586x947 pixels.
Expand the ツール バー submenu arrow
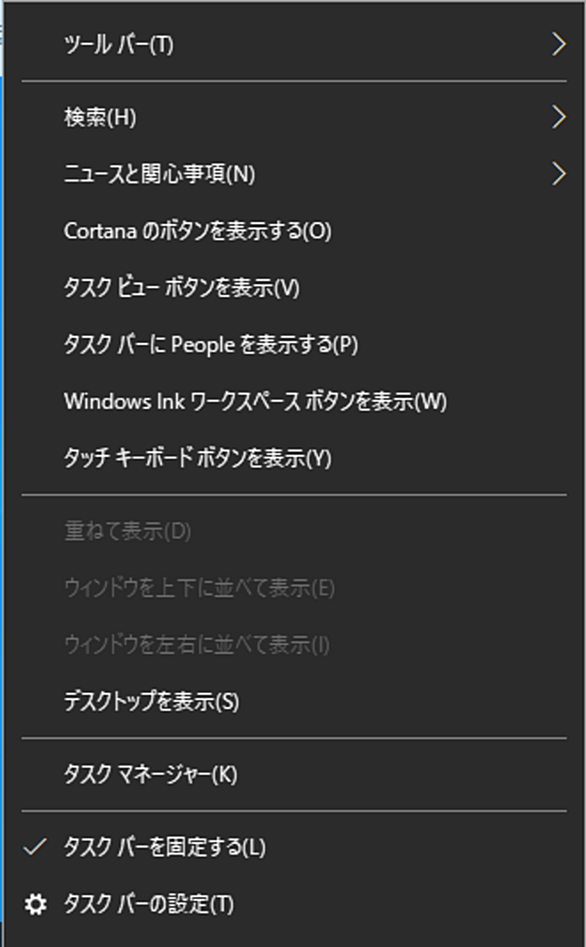pos(559,45)
